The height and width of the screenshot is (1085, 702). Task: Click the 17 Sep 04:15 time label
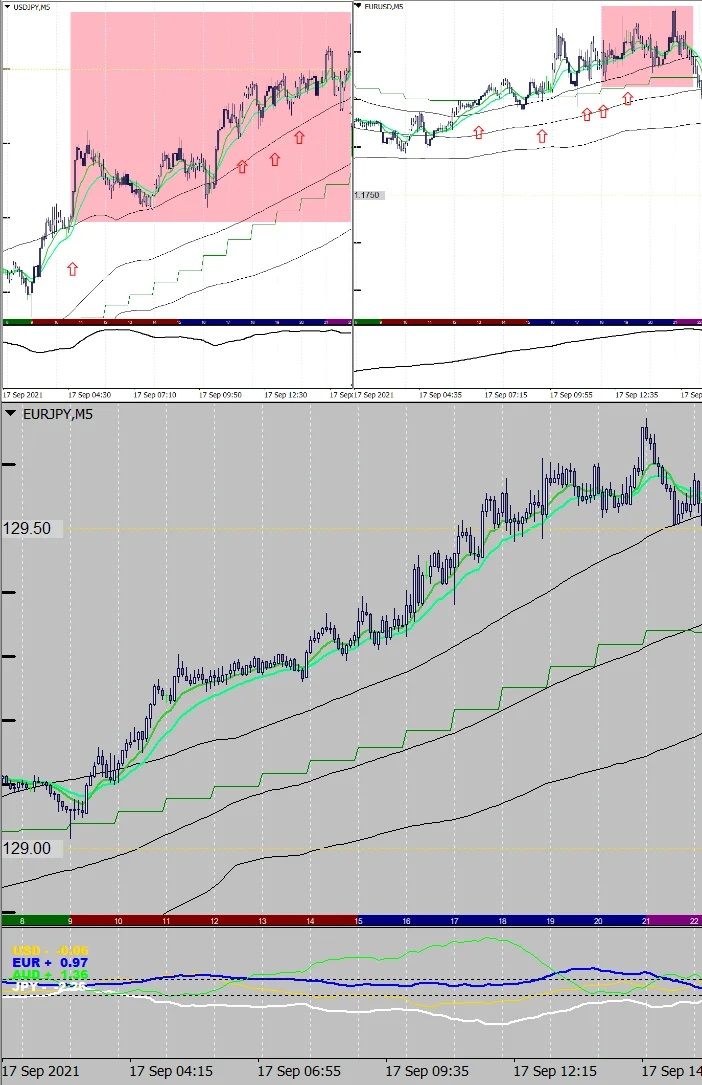point(171,1071)
